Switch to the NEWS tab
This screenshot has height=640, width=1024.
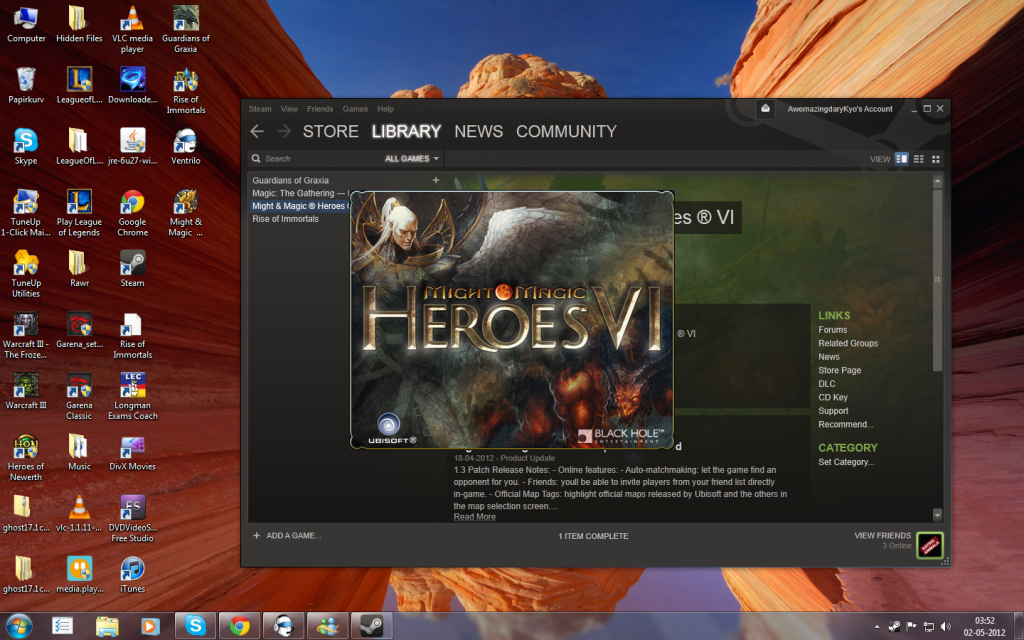479,131
